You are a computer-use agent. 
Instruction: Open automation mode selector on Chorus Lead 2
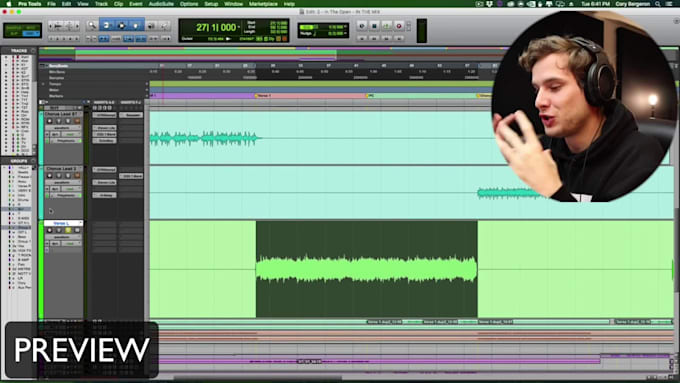coord(71,189)
